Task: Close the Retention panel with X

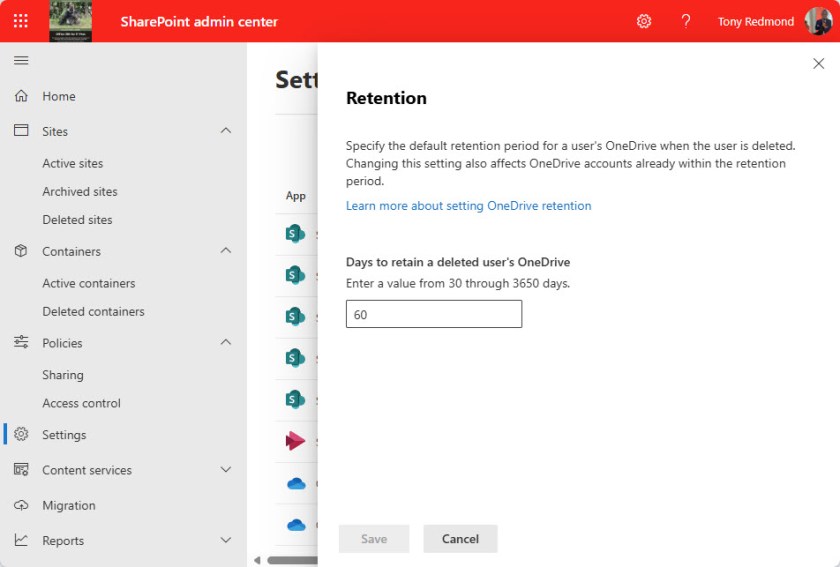Action: point(818,63)
